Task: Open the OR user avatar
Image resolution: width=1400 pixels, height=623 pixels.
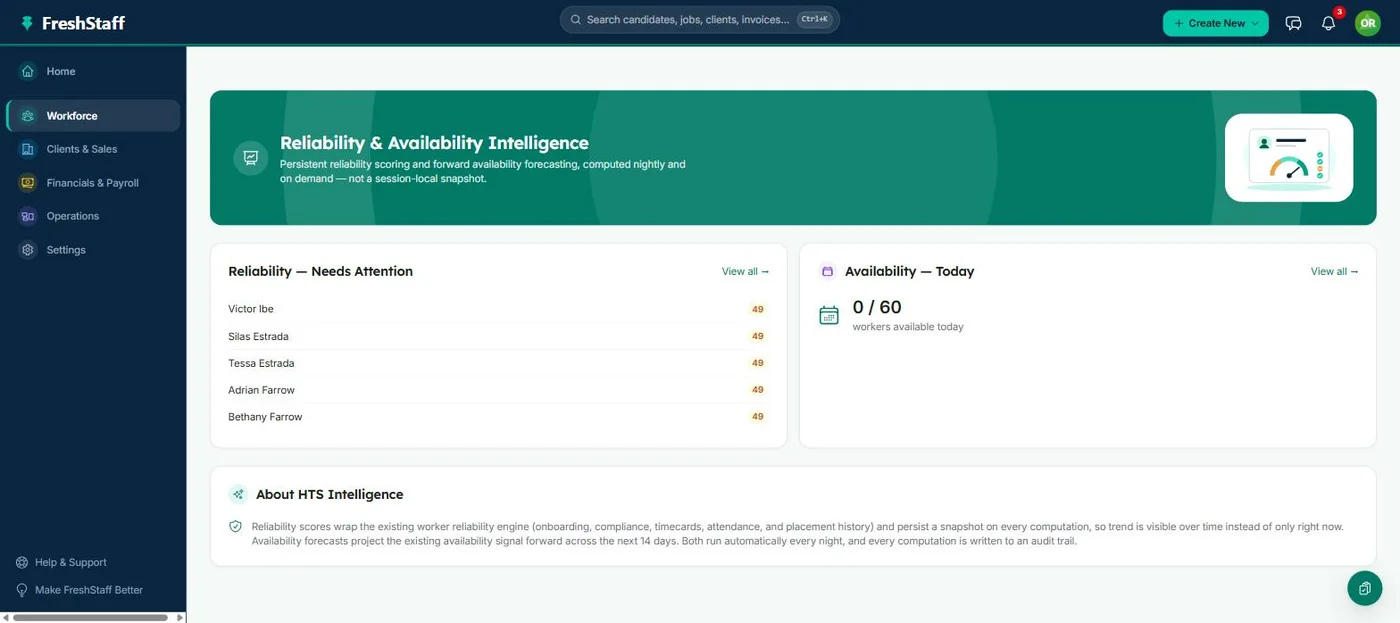Action: (1367, 23)
